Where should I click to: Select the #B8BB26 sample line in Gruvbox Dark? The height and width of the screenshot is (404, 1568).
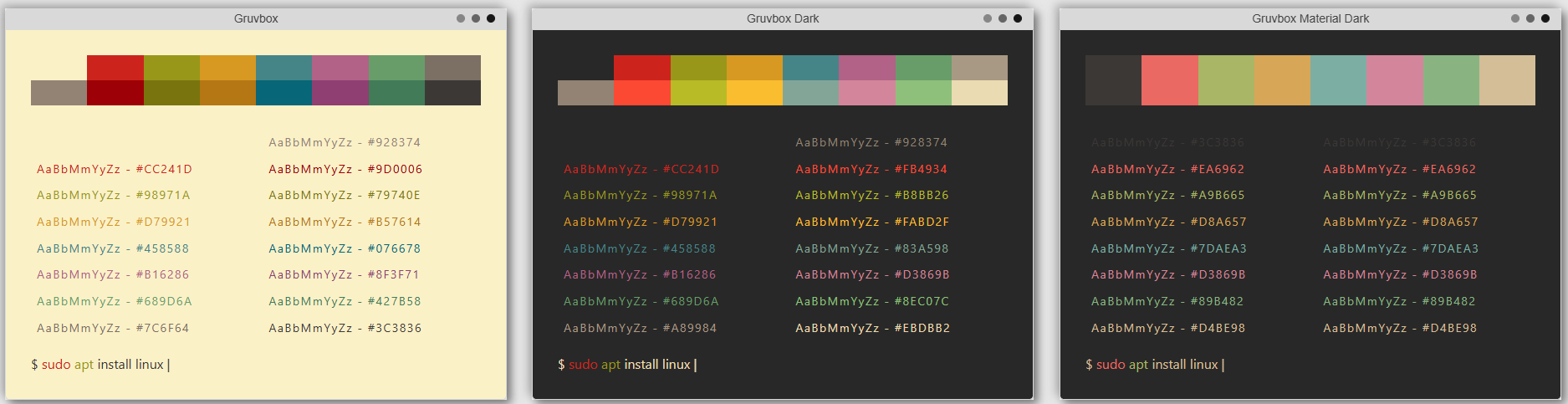[872, 195]
